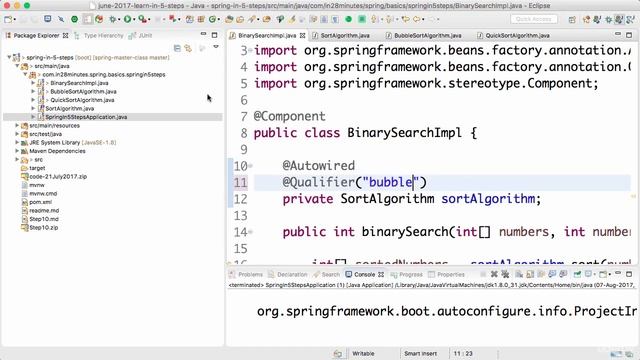Image resolution: width=640 pixels, height=360 pixels.
Task: Click in the Quick Access search field
Action: (x=533, y=19)
